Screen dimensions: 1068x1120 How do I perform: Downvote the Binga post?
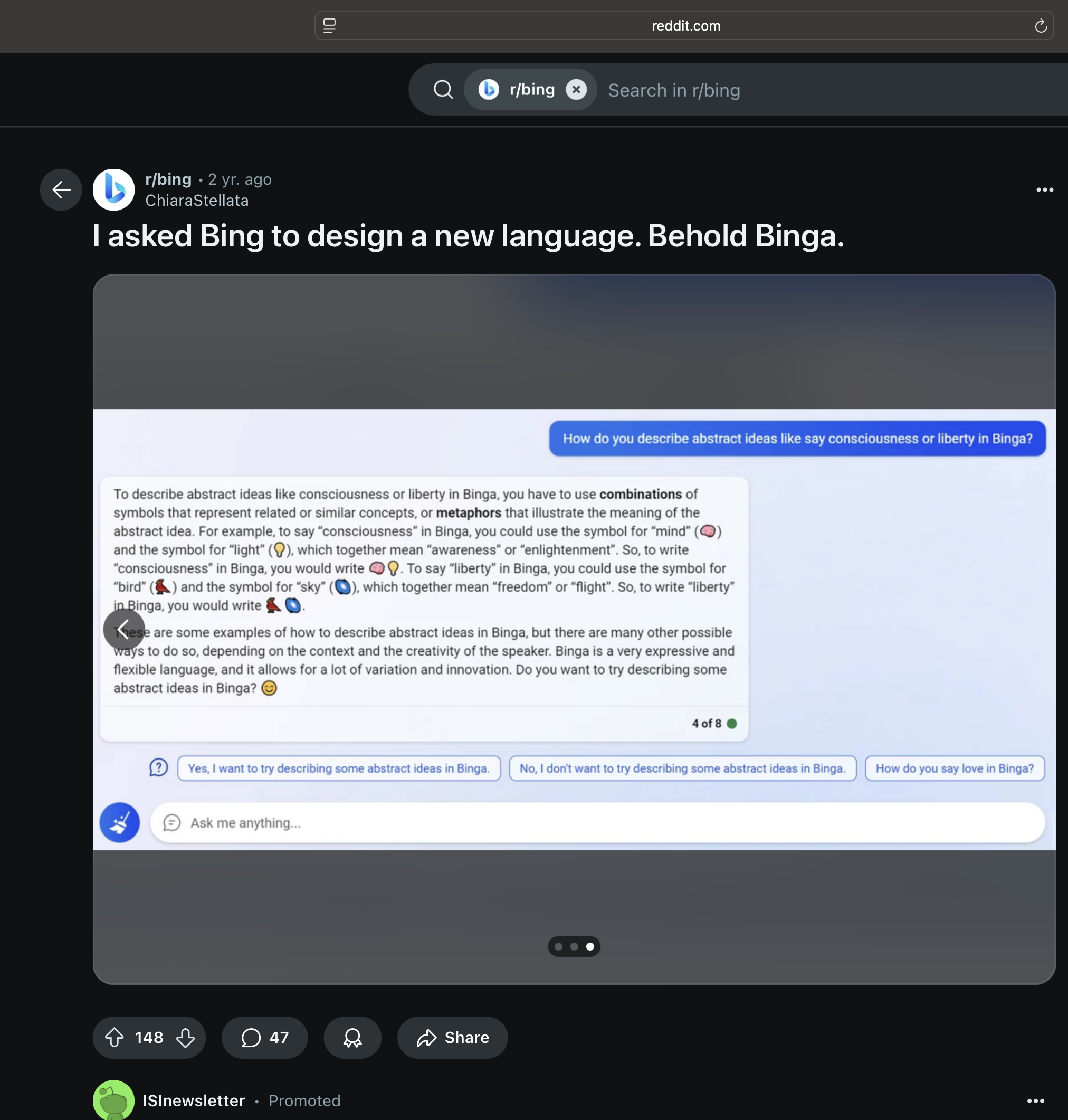click(186, 1038)
